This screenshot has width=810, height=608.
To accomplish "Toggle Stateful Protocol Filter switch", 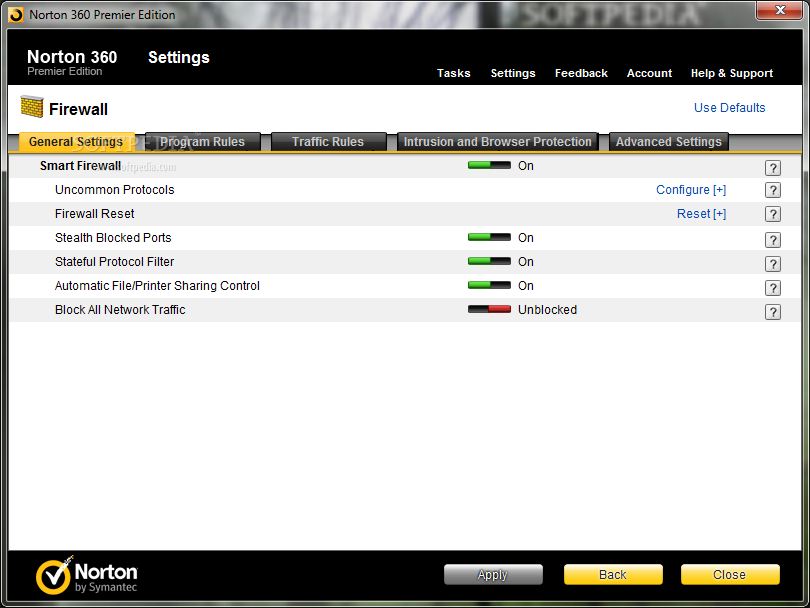I will pos(489,261).
